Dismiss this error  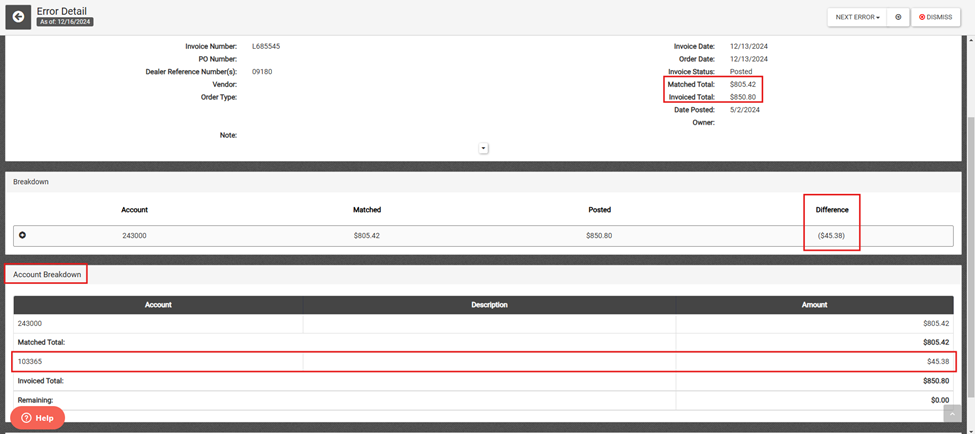coord(935,17)
